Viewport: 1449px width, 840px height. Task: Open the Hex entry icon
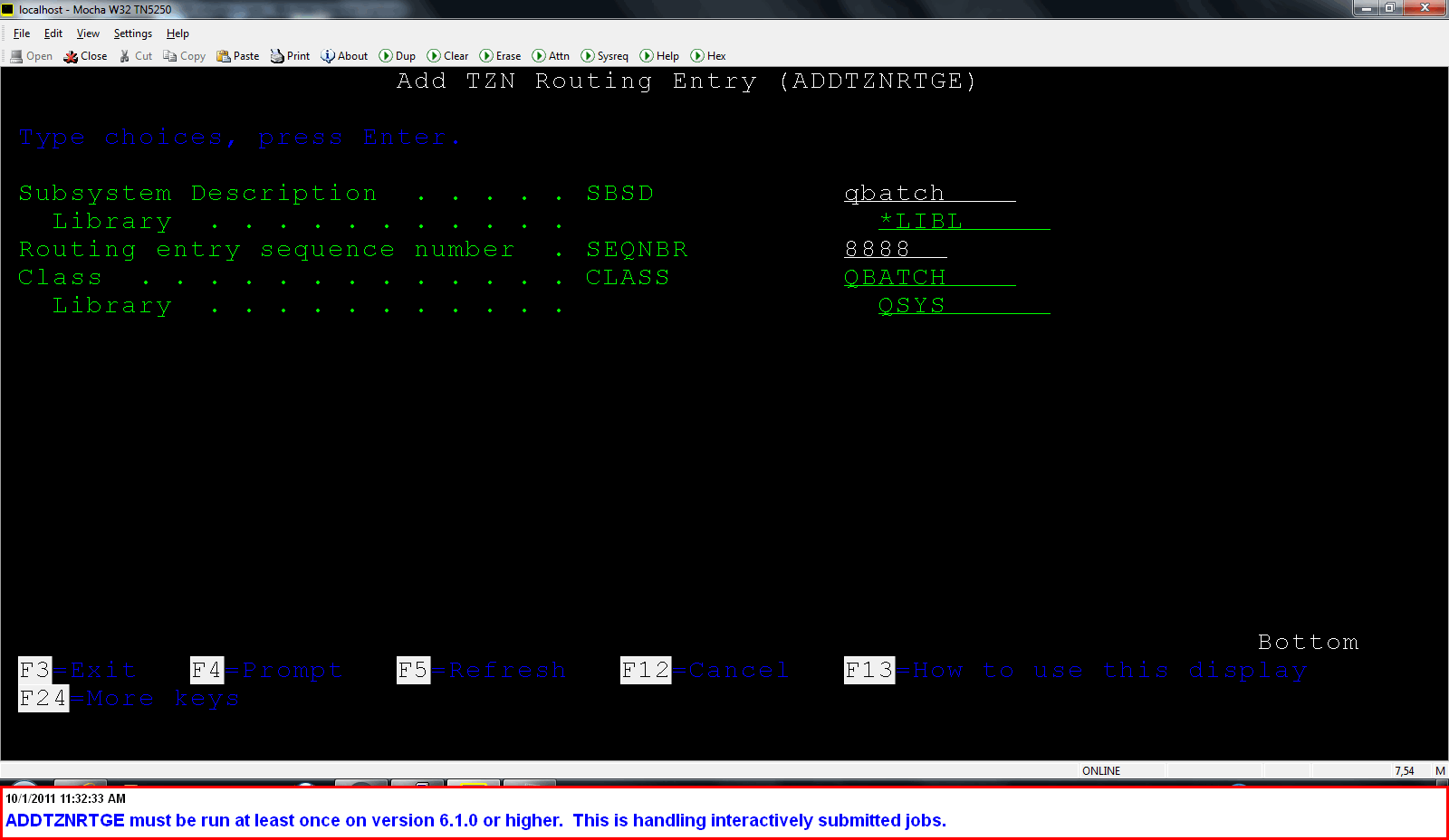coord(707,55)
